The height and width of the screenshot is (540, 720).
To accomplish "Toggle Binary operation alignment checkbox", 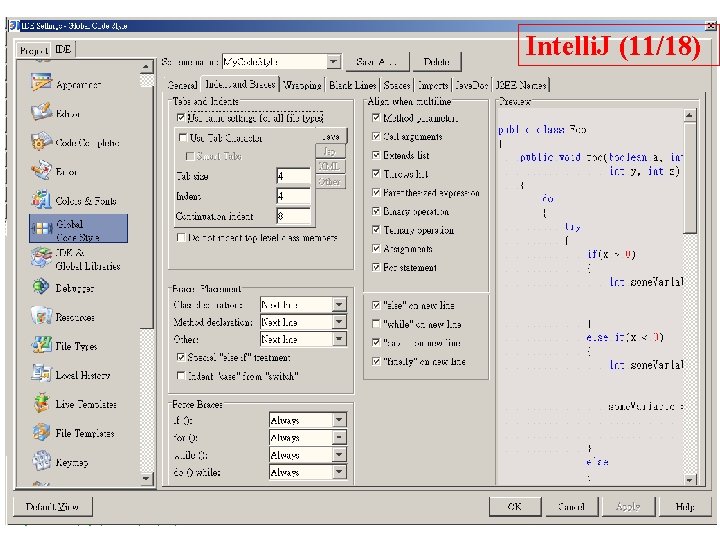I will pyautogui.click(x=376, y=211).
